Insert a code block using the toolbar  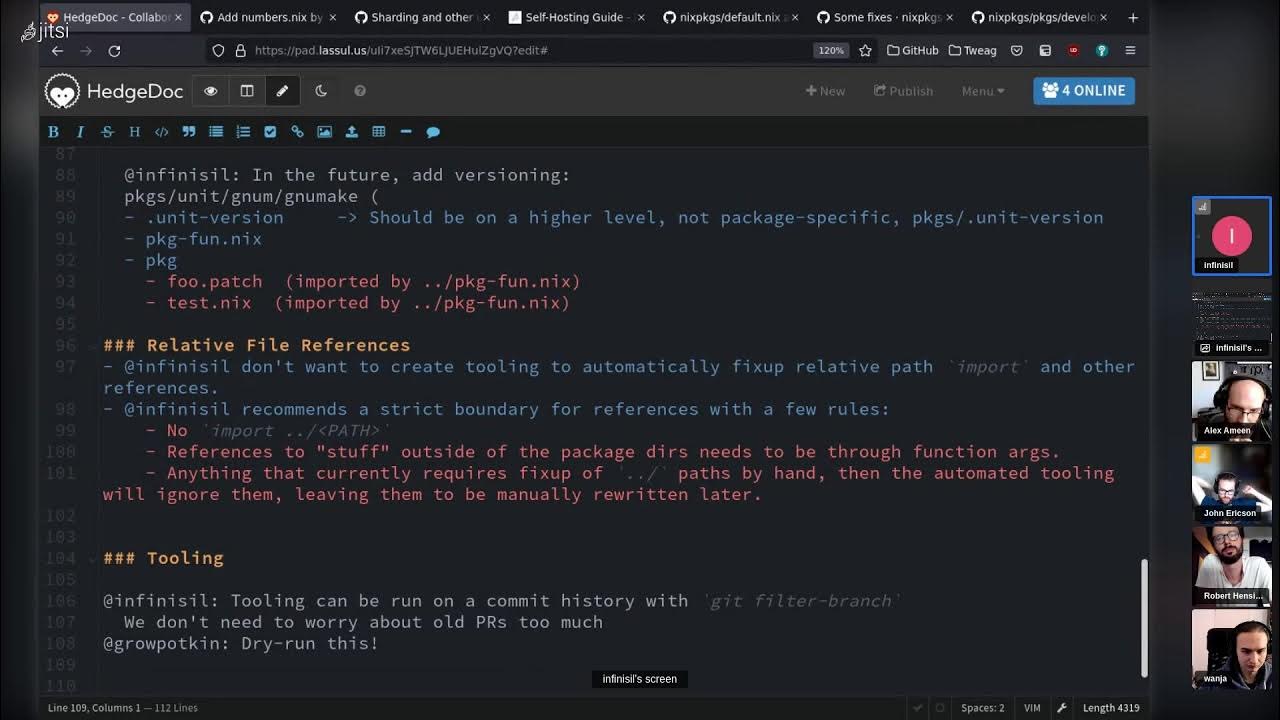pos(161,132)
